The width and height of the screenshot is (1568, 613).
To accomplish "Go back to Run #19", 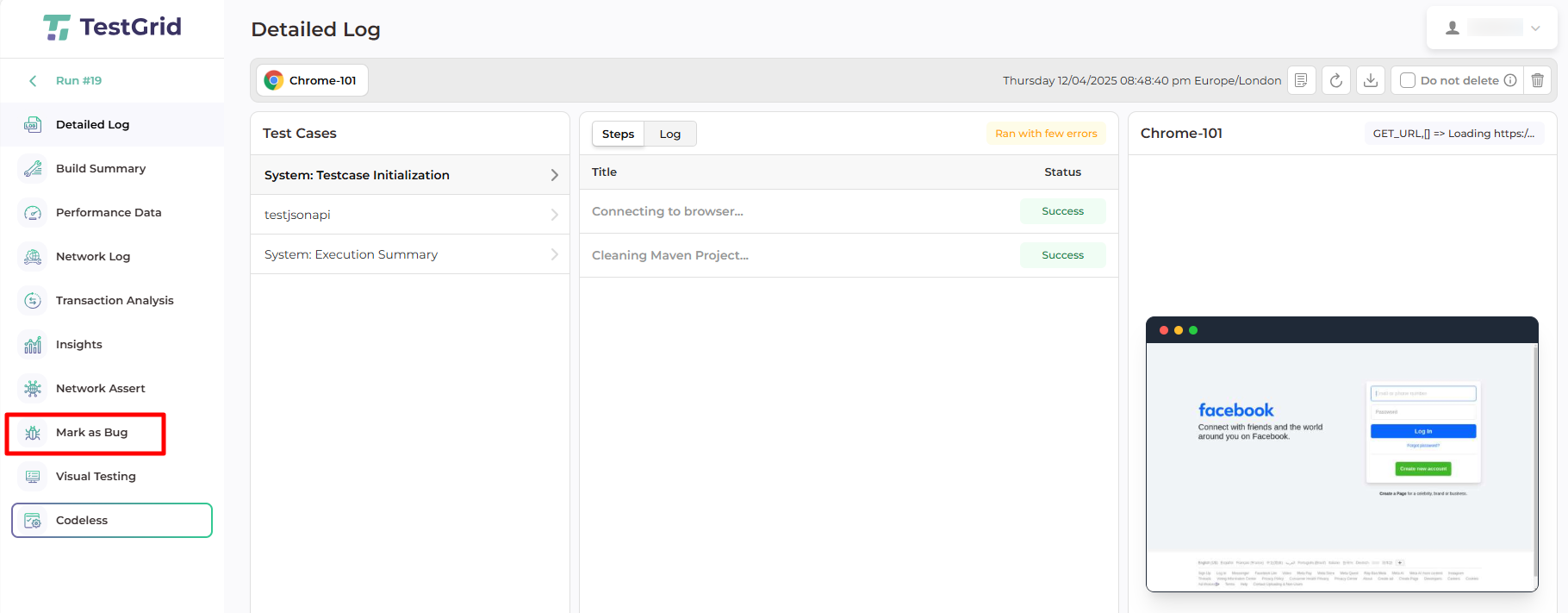I will point(78,80).
